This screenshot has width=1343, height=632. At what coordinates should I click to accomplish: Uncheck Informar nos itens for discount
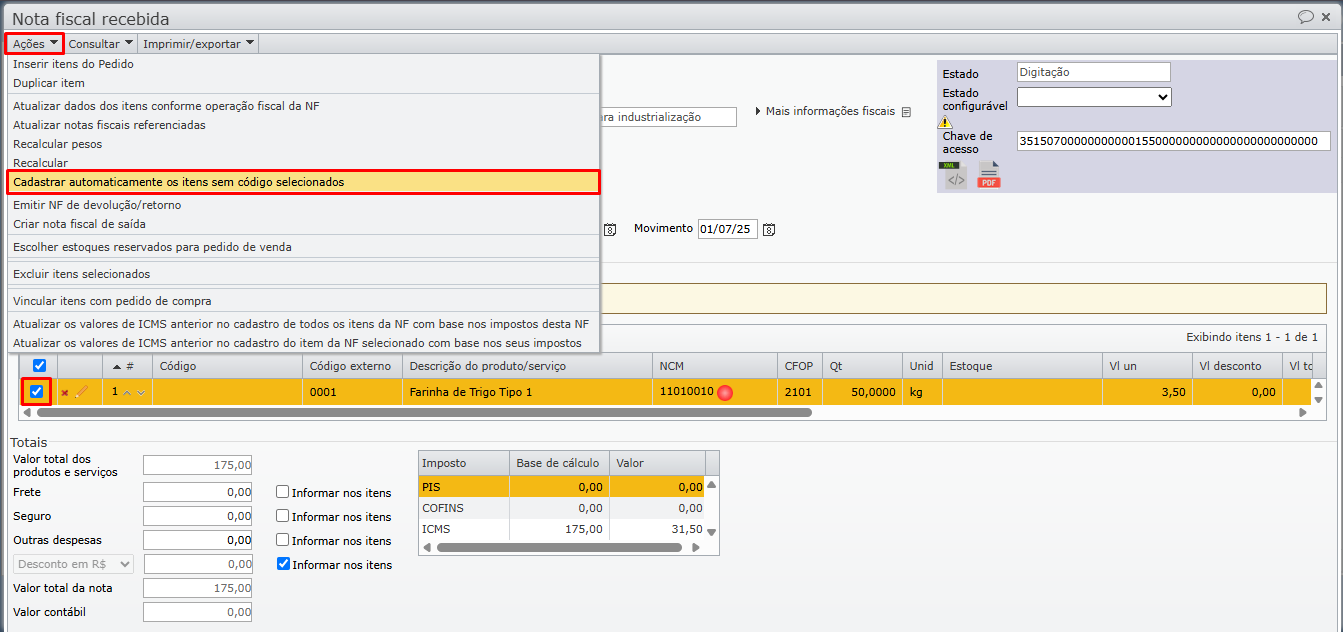coord(283,564)
